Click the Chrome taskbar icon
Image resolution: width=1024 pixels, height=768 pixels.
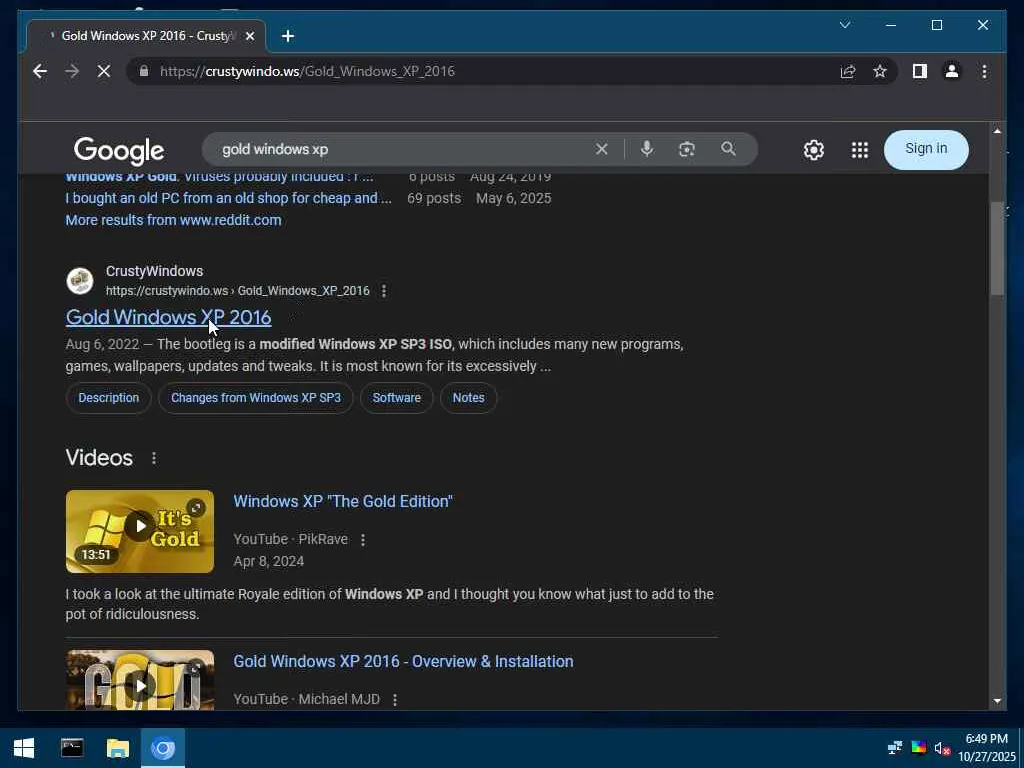[x=163, y=748]
